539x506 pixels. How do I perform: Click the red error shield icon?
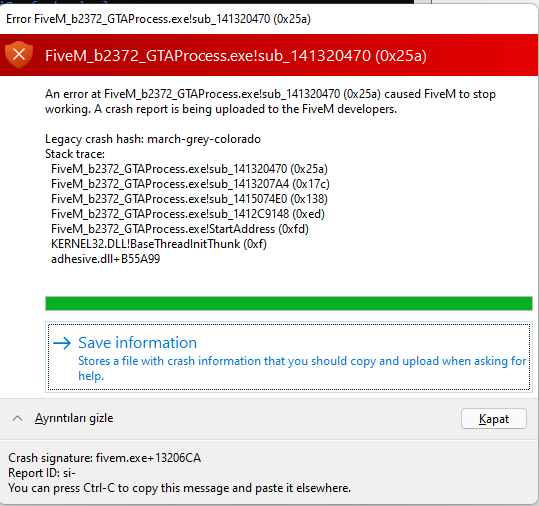click(x=19, y=55)
